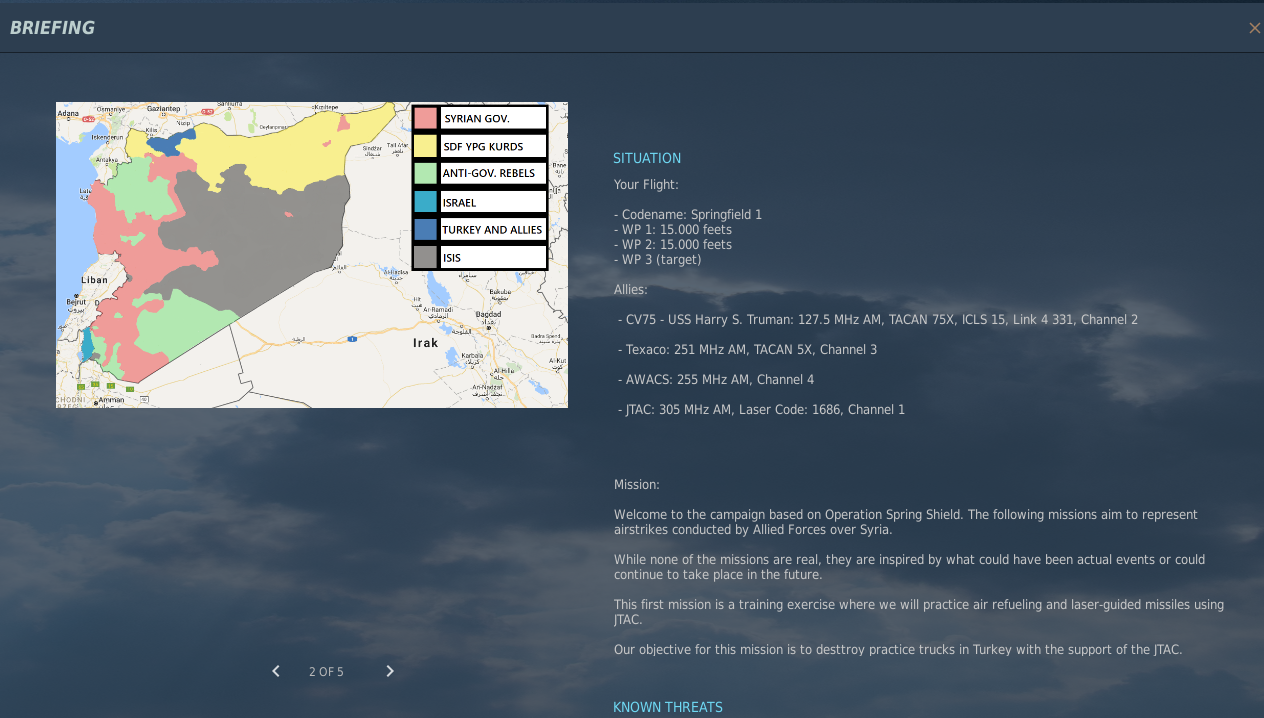Go back to the previous briefing image

coord(276,671)
